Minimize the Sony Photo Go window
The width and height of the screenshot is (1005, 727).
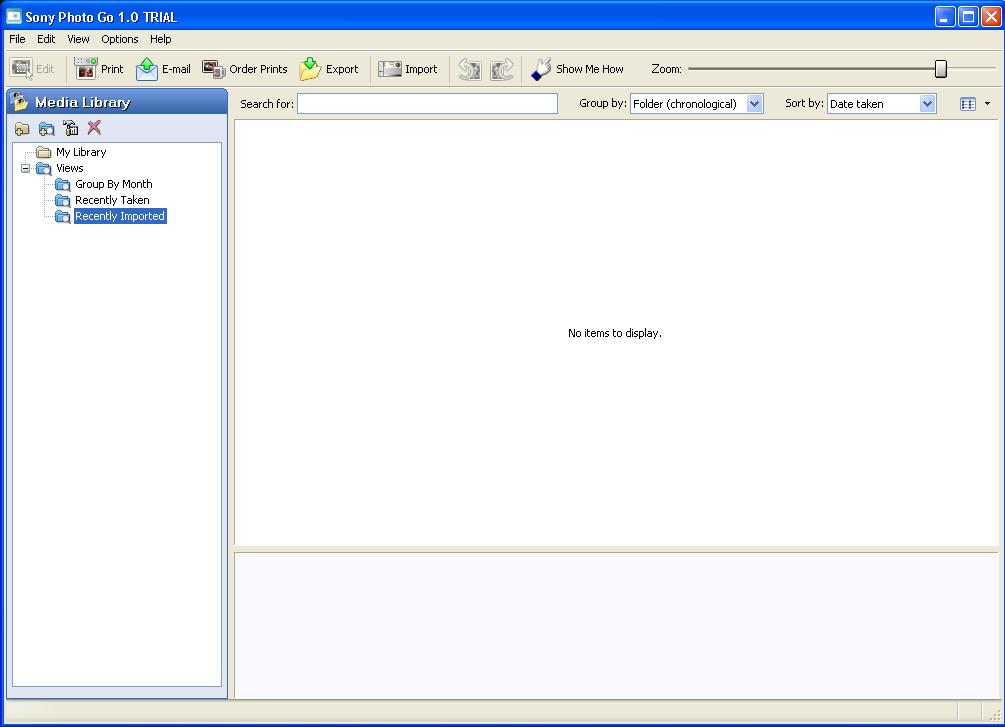[x=945, y=17]
